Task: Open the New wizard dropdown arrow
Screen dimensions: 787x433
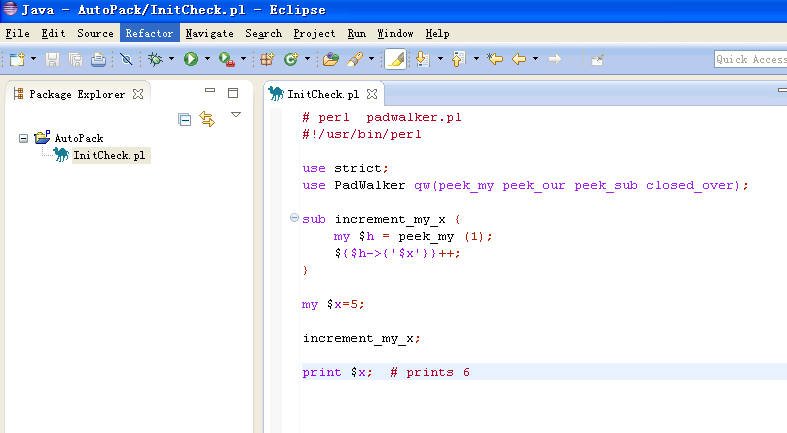Action: click(34, 59)
